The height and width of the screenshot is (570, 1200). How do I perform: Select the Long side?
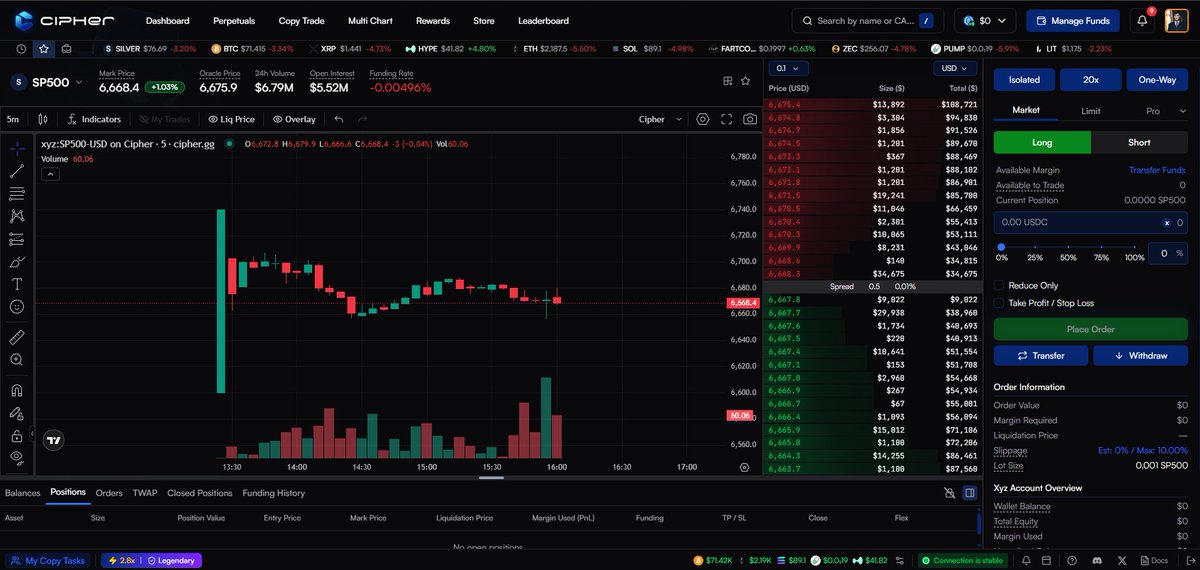point(1042,143)
